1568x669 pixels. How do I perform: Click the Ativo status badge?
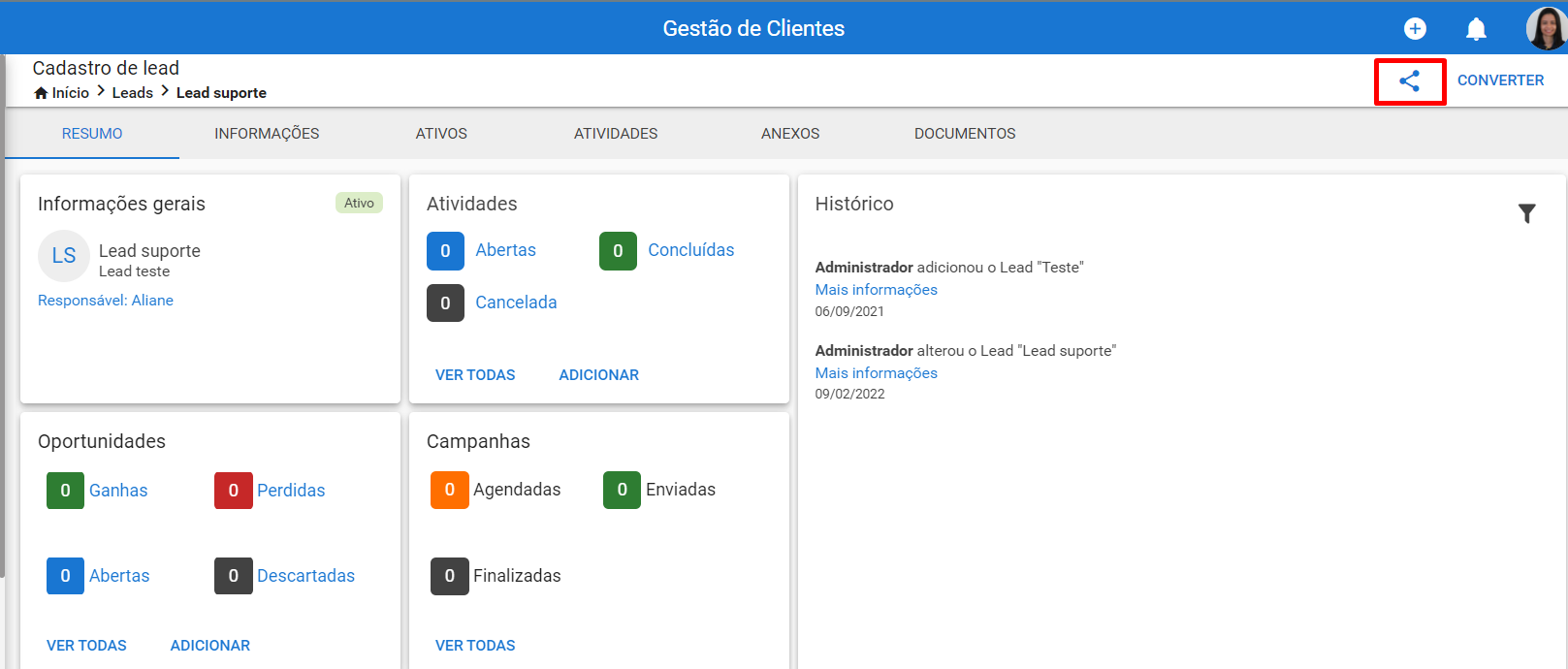click(x=359, y=203)
